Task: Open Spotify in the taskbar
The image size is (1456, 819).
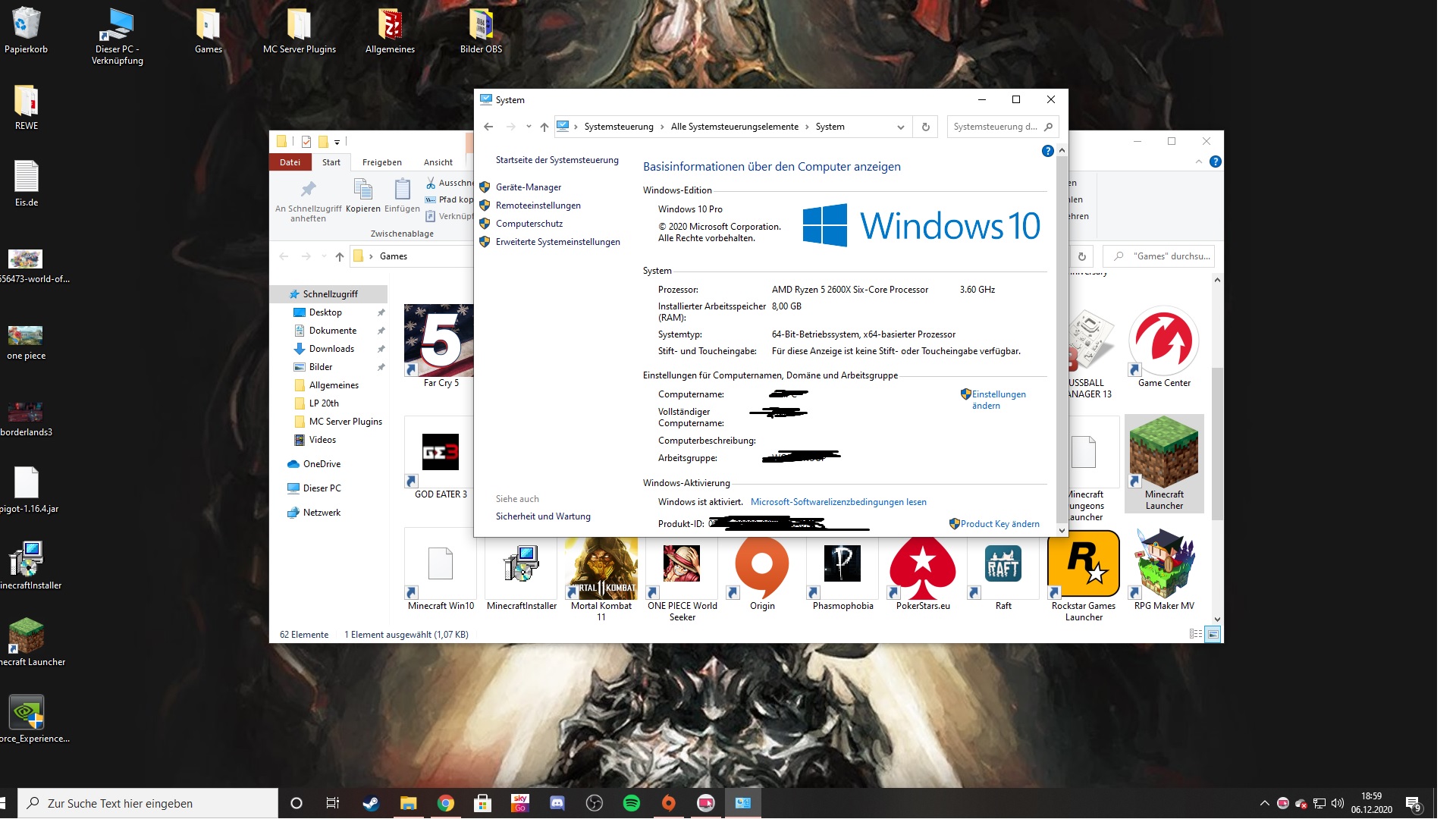Action: pos(632,803)
